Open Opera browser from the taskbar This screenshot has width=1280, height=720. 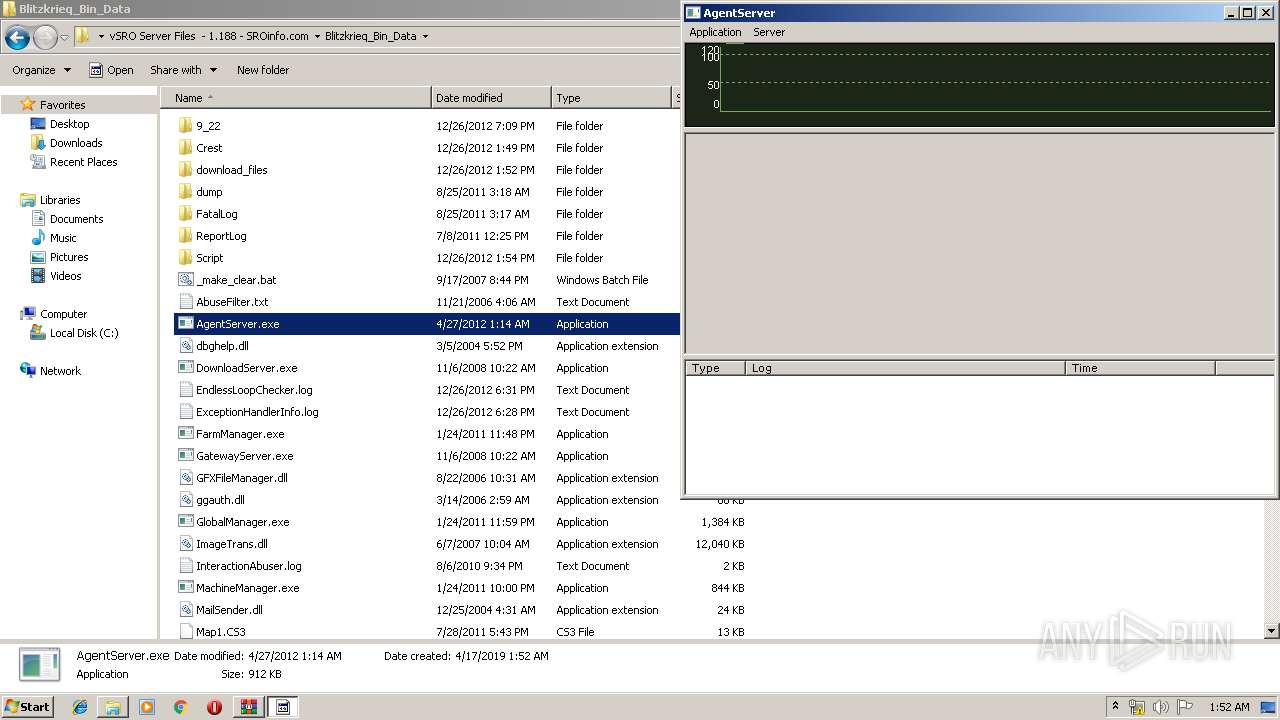click(214, 707)
